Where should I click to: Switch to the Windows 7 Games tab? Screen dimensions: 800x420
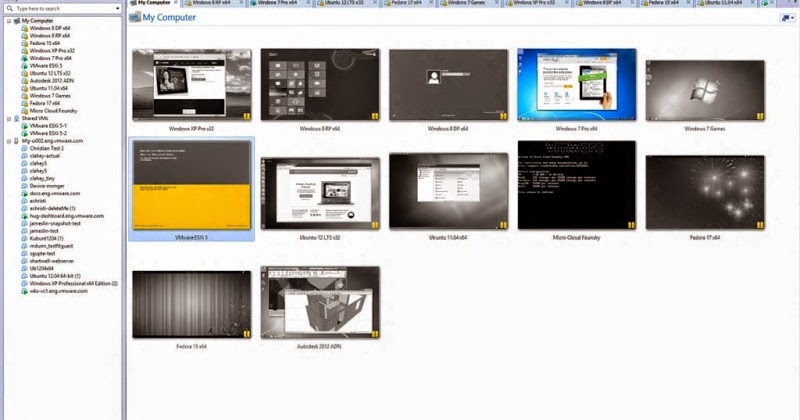click(467, 3)
